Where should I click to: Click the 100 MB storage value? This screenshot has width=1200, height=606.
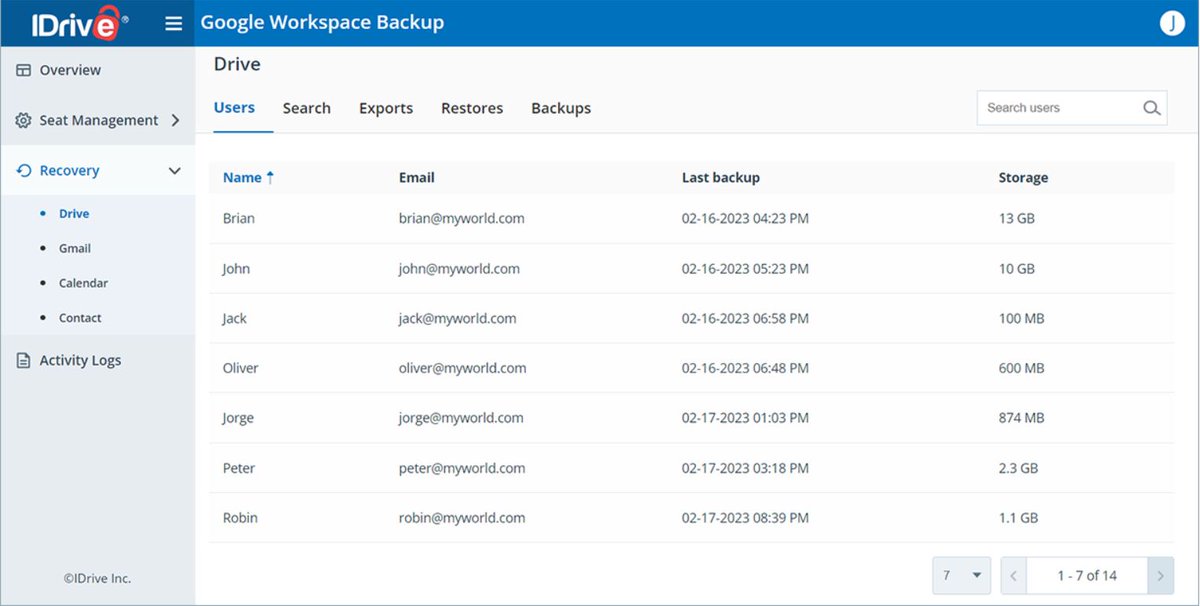pos(1021,318)
